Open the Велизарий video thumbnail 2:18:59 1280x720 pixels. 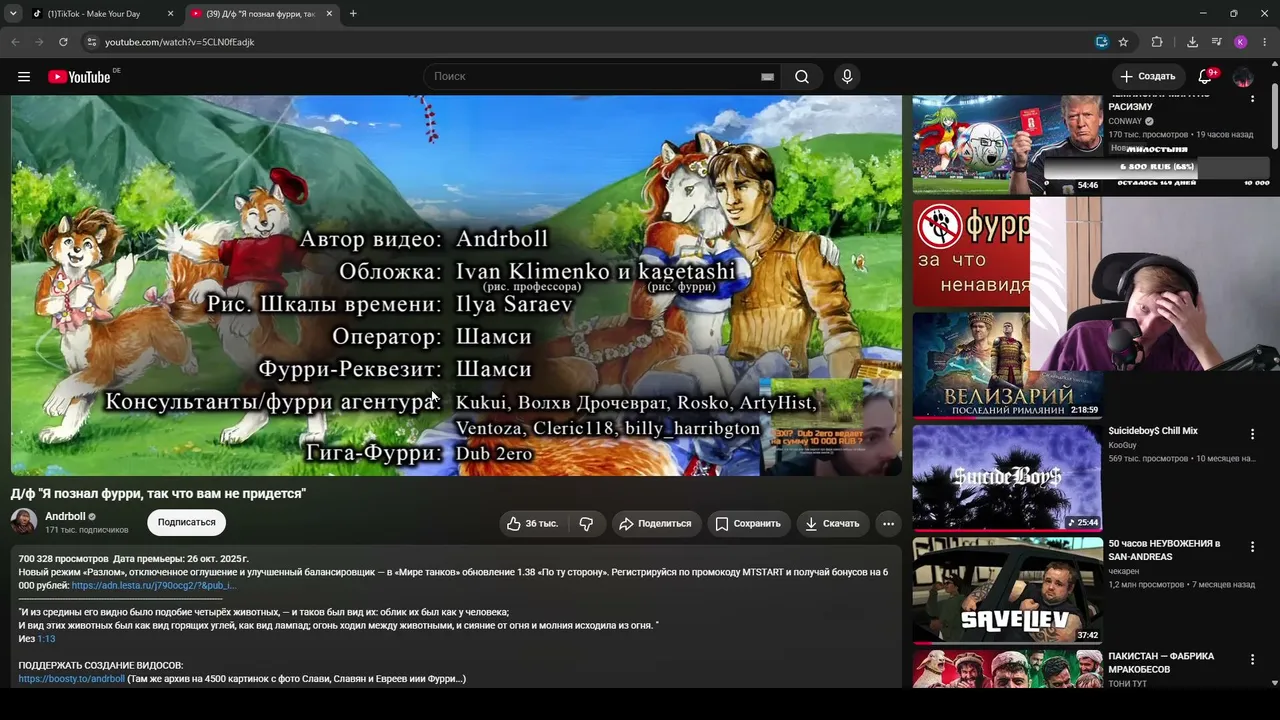tap(1007, 366)
